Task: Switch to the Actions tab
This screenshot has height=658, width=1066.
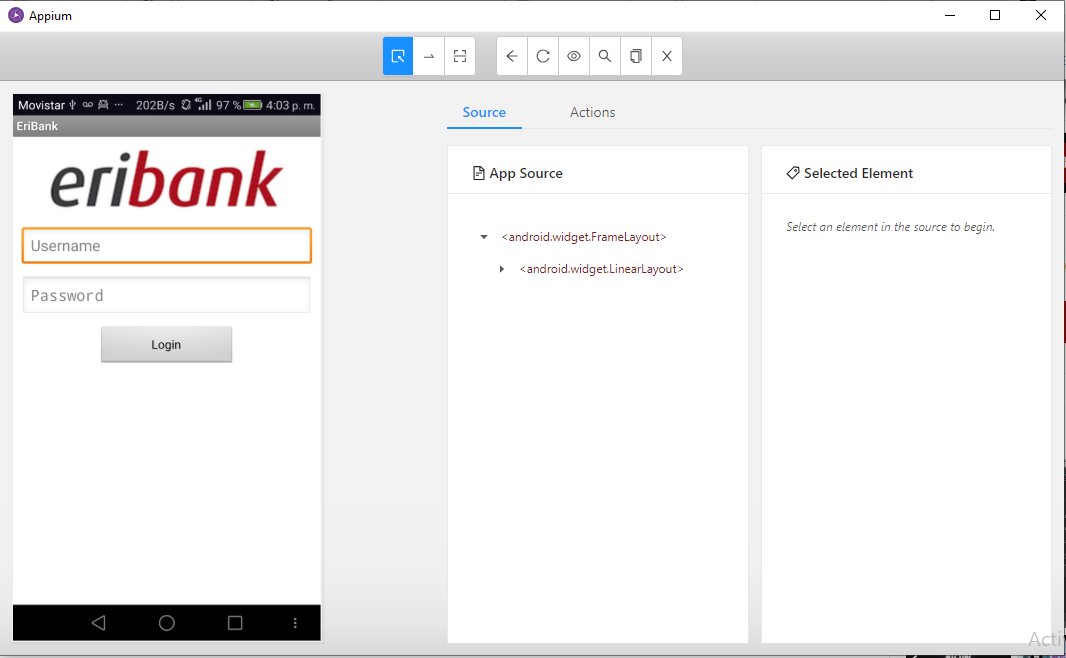Action: click(x=592, y=112)
